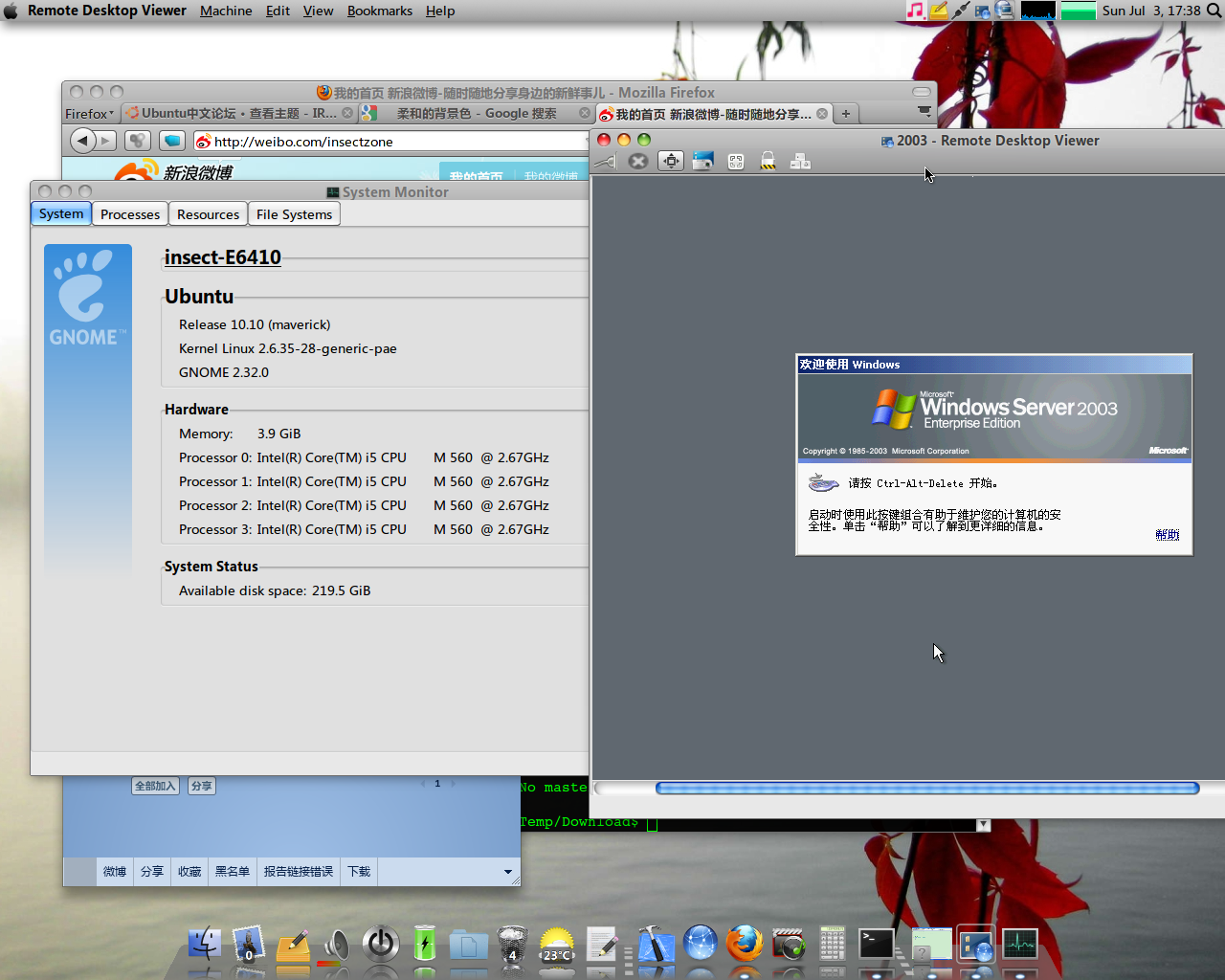Send Ctrl-Alt-Delete using the keys icon
Screen dimensions: 1225x980
pyautogui.click(x=800, y=162)
